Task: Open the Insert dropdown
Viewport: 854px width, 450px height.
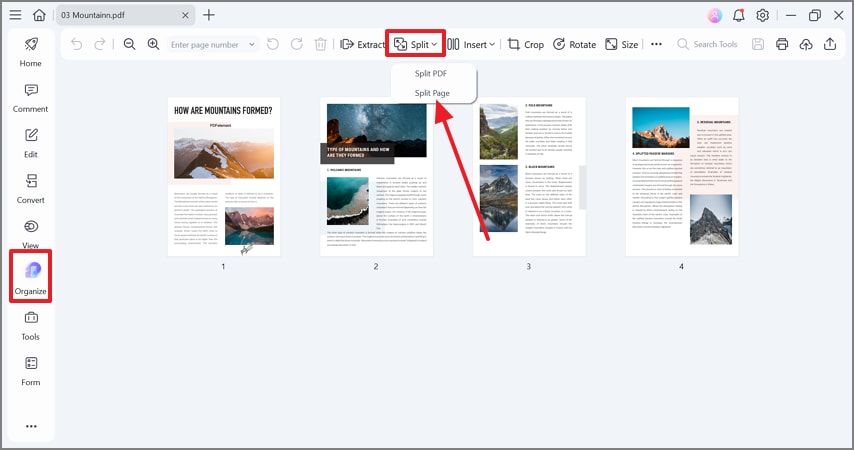Action: coord(472,45)
